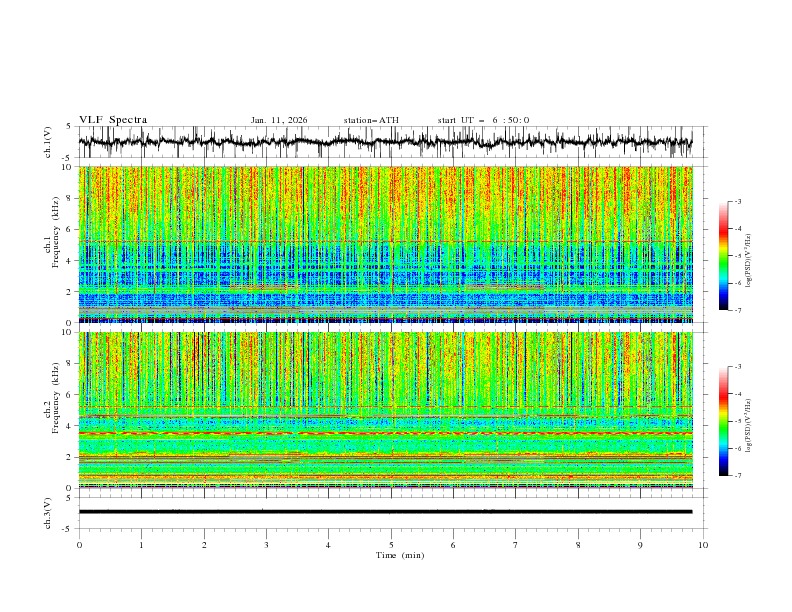Screen dimensions: 792x612
Task: Click the ch.2 spectrogram panel
Action: [x=385, y=410]
